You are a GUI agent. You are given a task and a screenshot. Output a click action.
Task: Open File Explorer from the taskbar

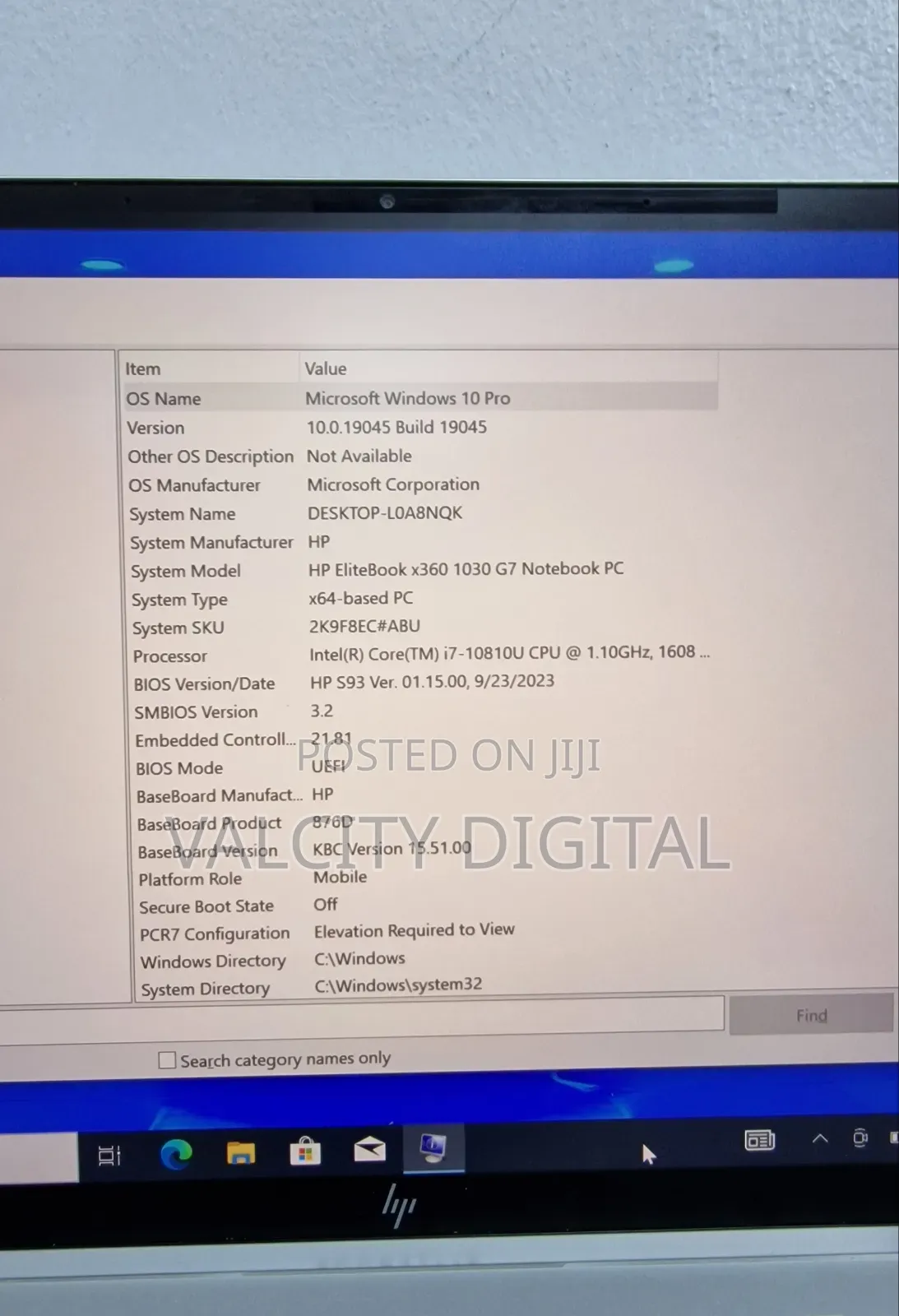pos(240,1153)
